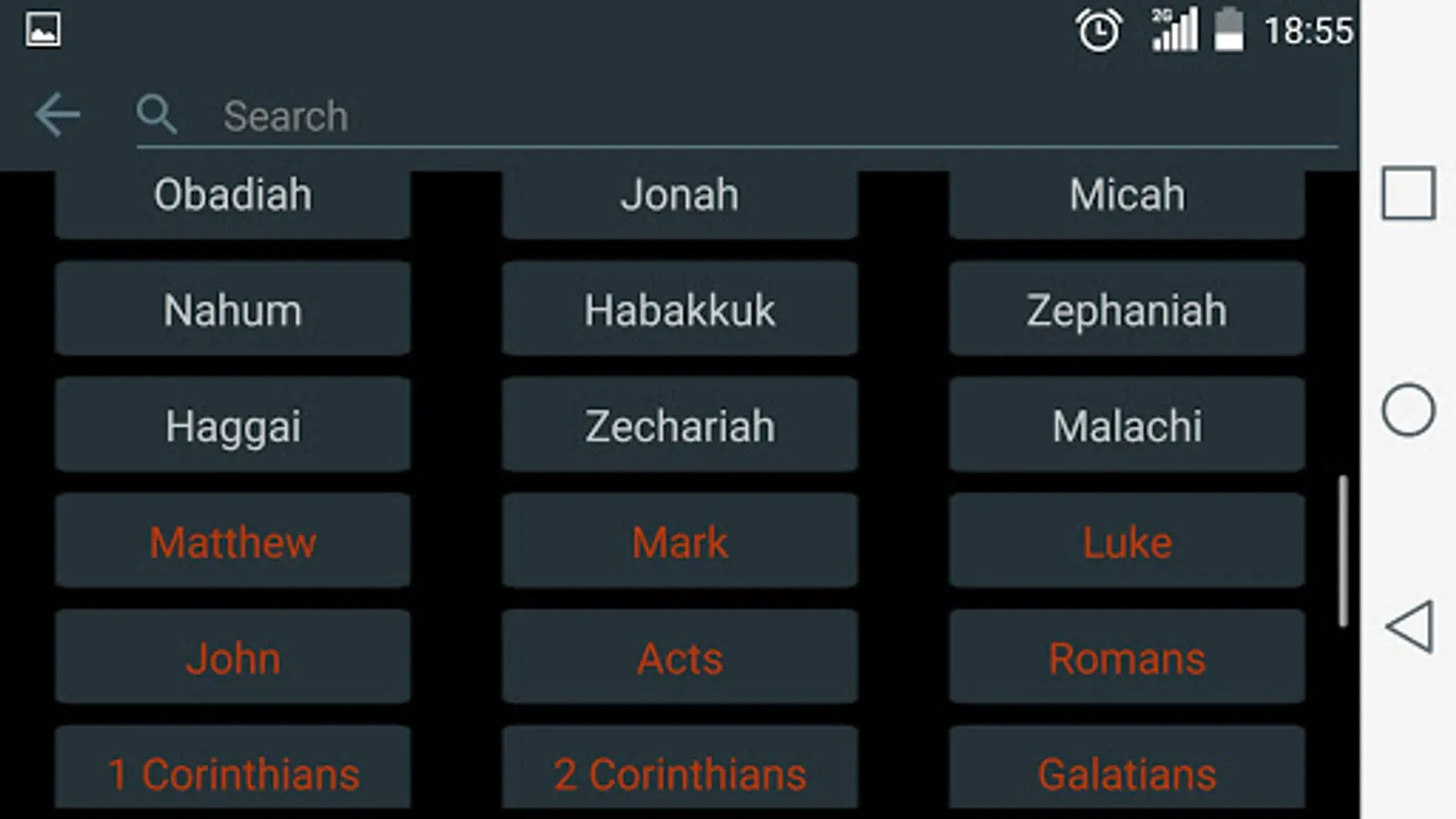
Task: Open the book of Matthew
Action: [233, 541]
